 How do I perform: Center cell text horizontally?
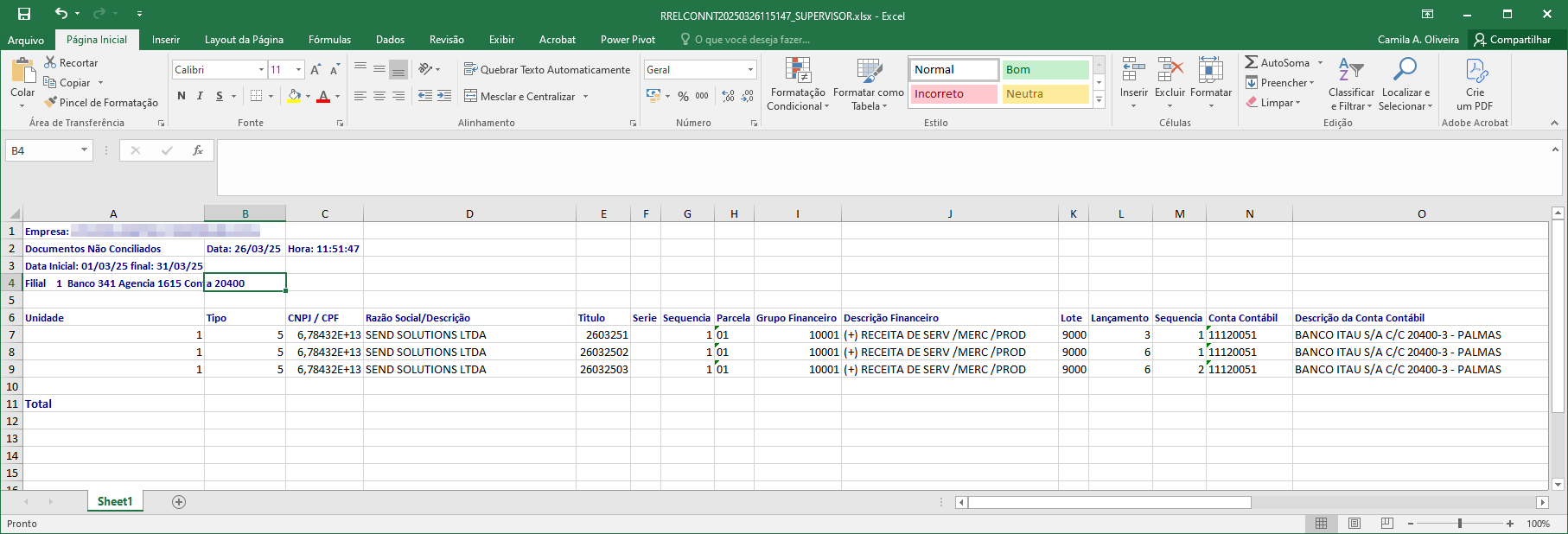[379, 96]
